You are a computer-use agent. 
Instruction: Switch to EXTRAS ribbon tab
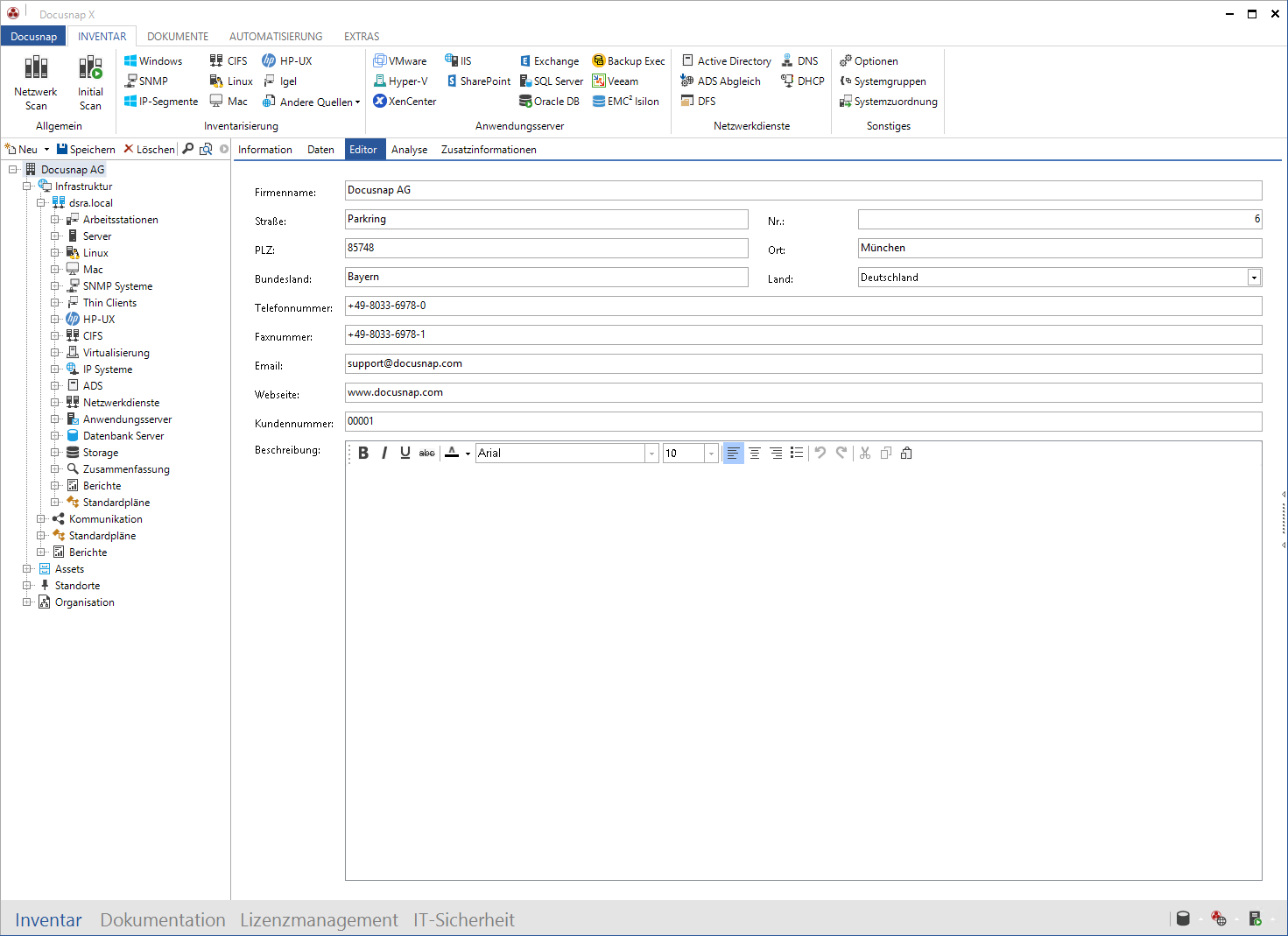click(x=362, y=36)
